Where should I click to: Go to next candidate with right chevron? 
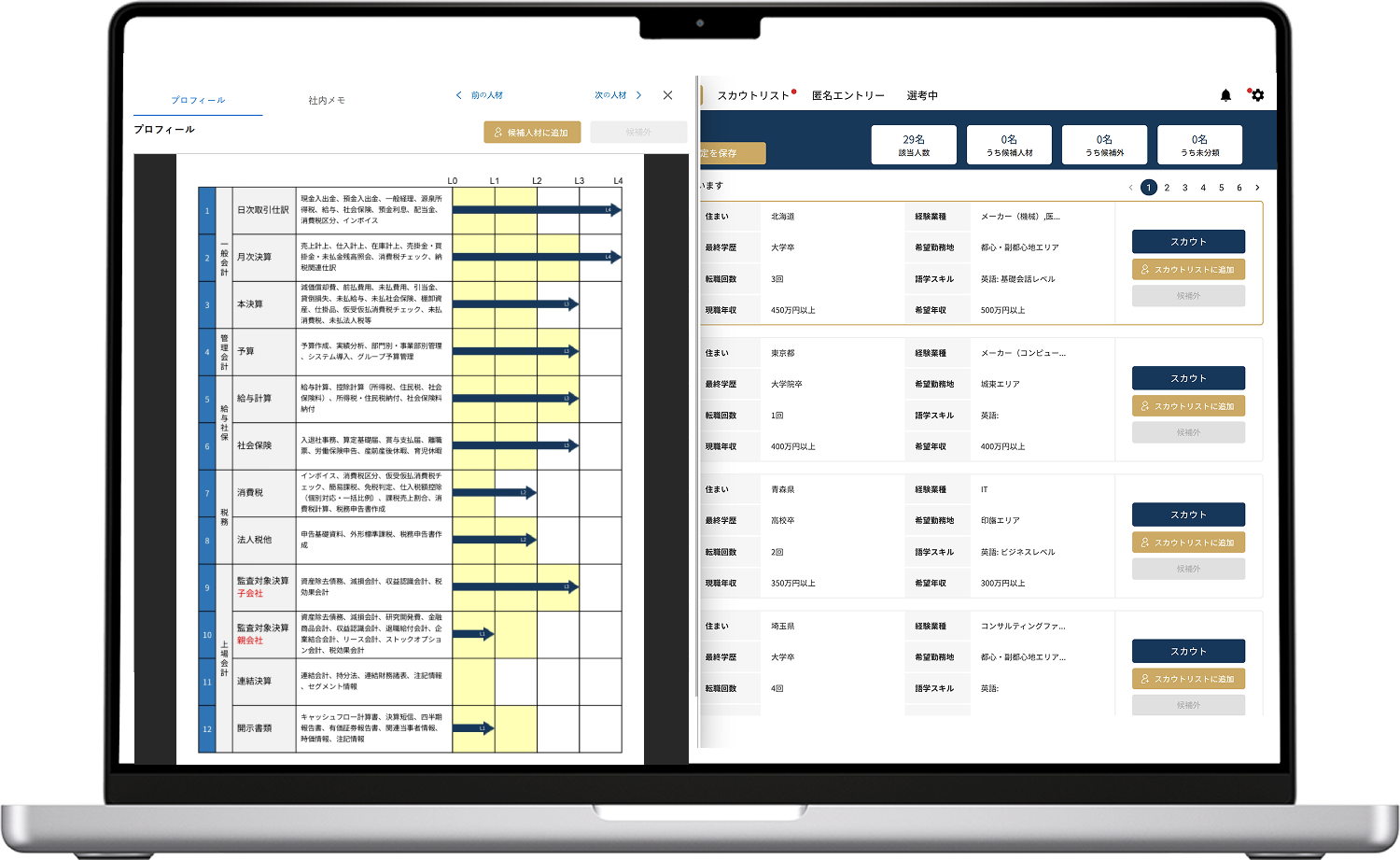[638, 95]
